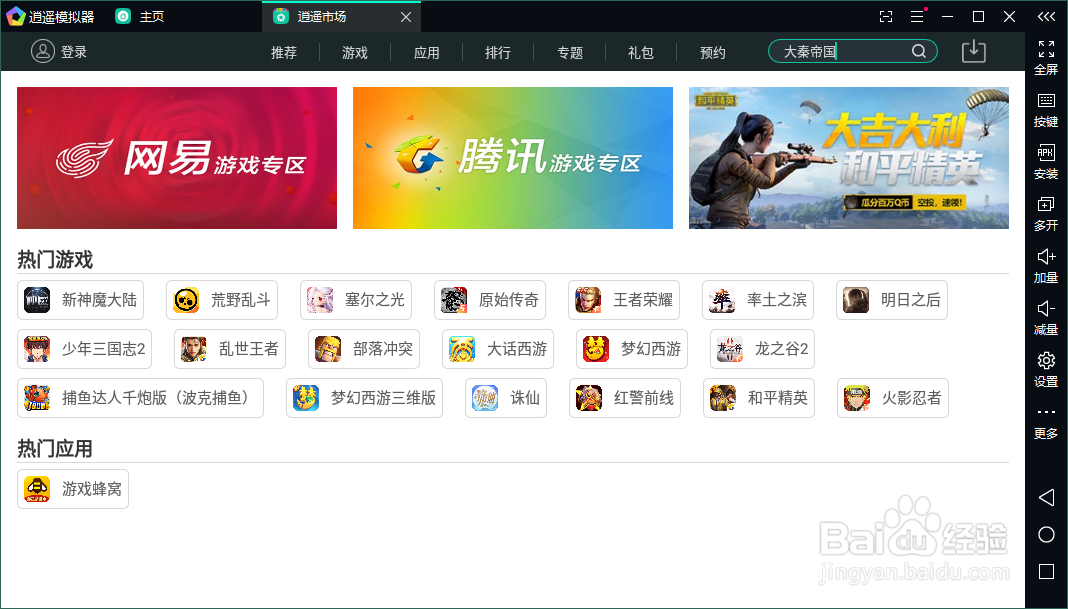
Task: Open the 荒野乱斗 game button
Action: point(222,300)
